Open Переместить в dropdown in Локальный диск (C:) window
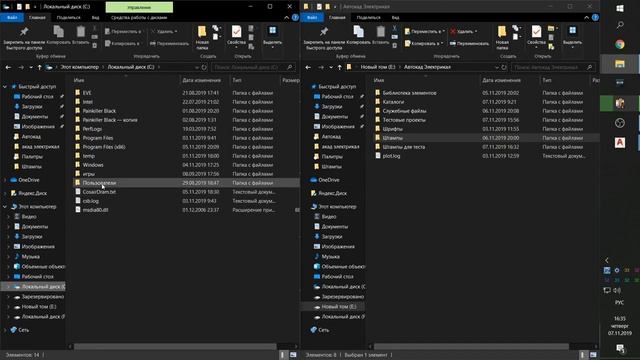 [x=123, y=31]
